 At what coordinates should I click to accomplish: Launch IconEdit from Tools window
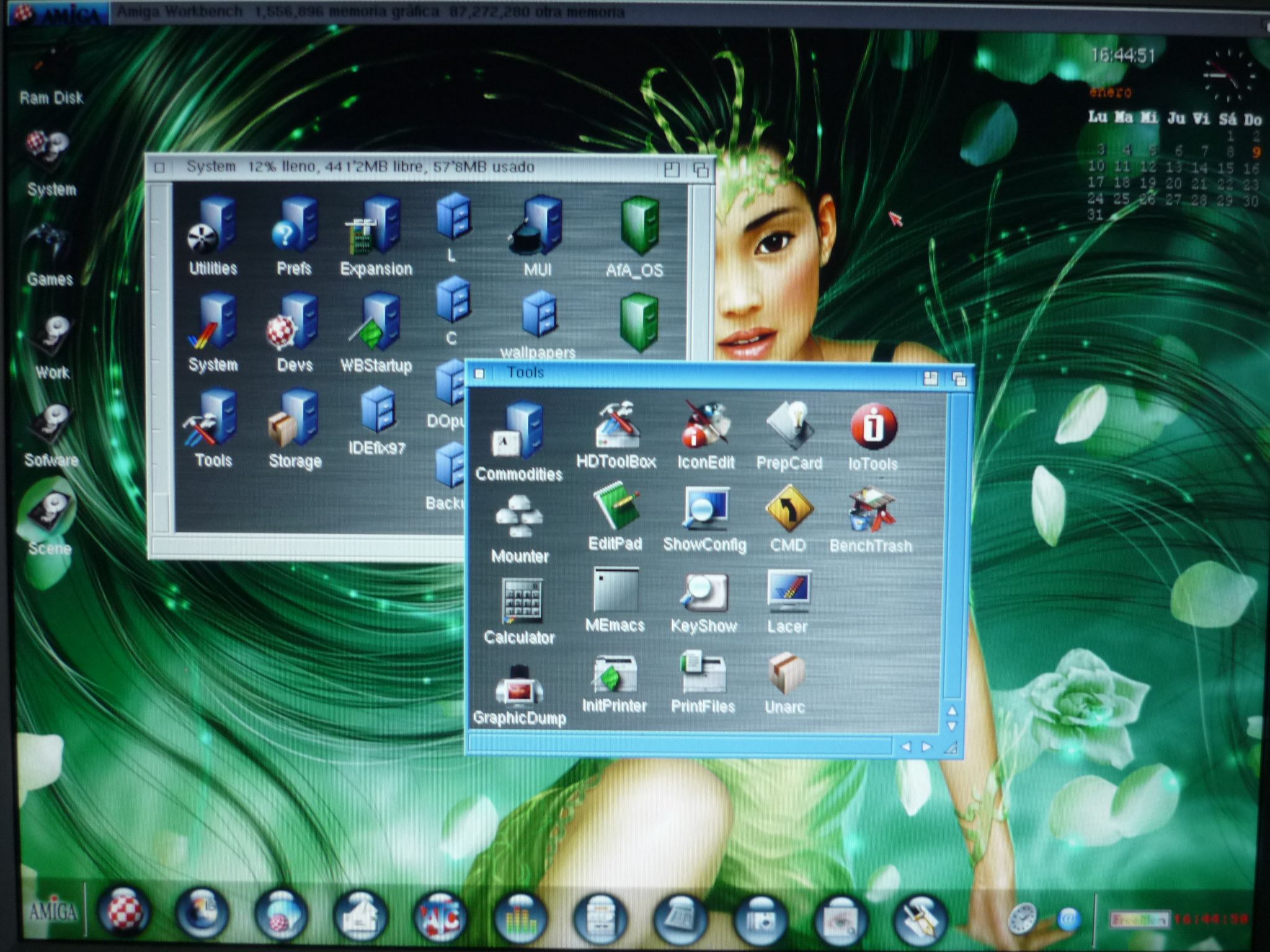click(705, 426)
